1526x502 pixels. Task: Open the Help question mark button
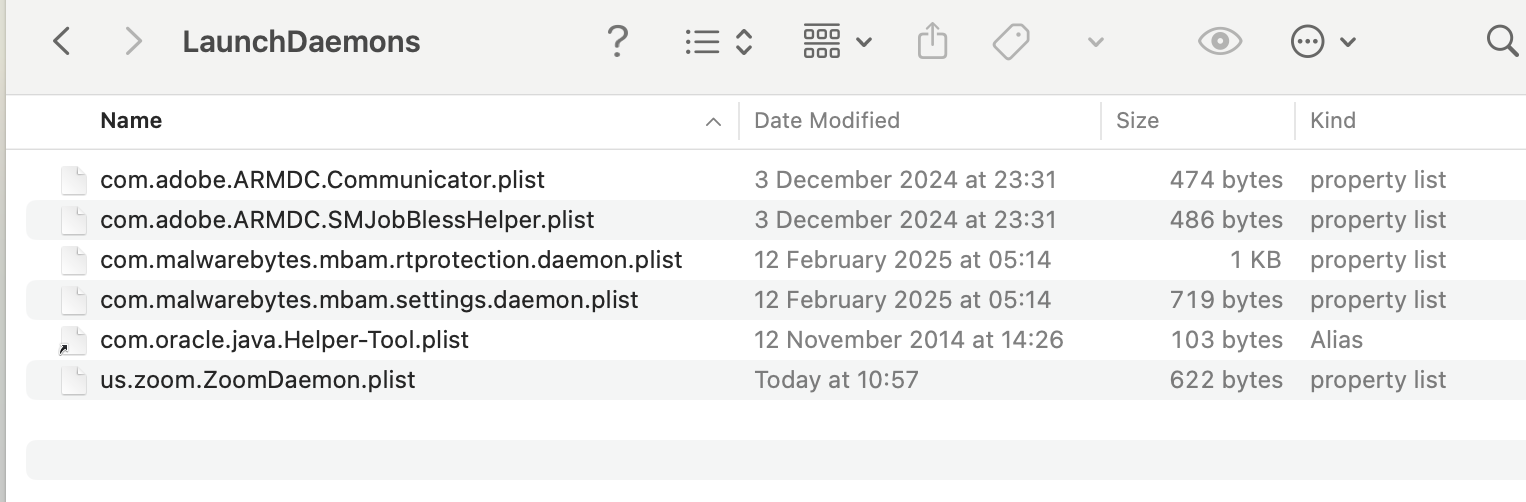coord(618,42)
